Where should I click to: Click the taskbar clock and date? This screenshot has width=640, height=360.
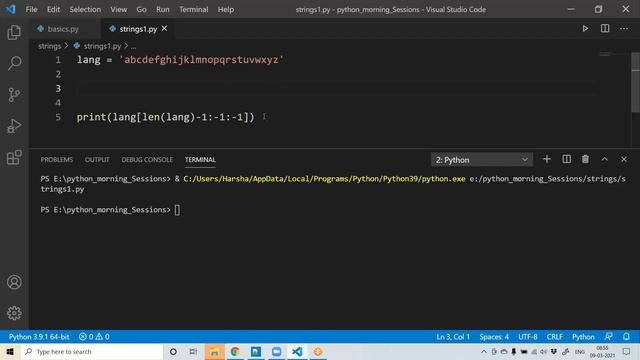pos(602,351)
